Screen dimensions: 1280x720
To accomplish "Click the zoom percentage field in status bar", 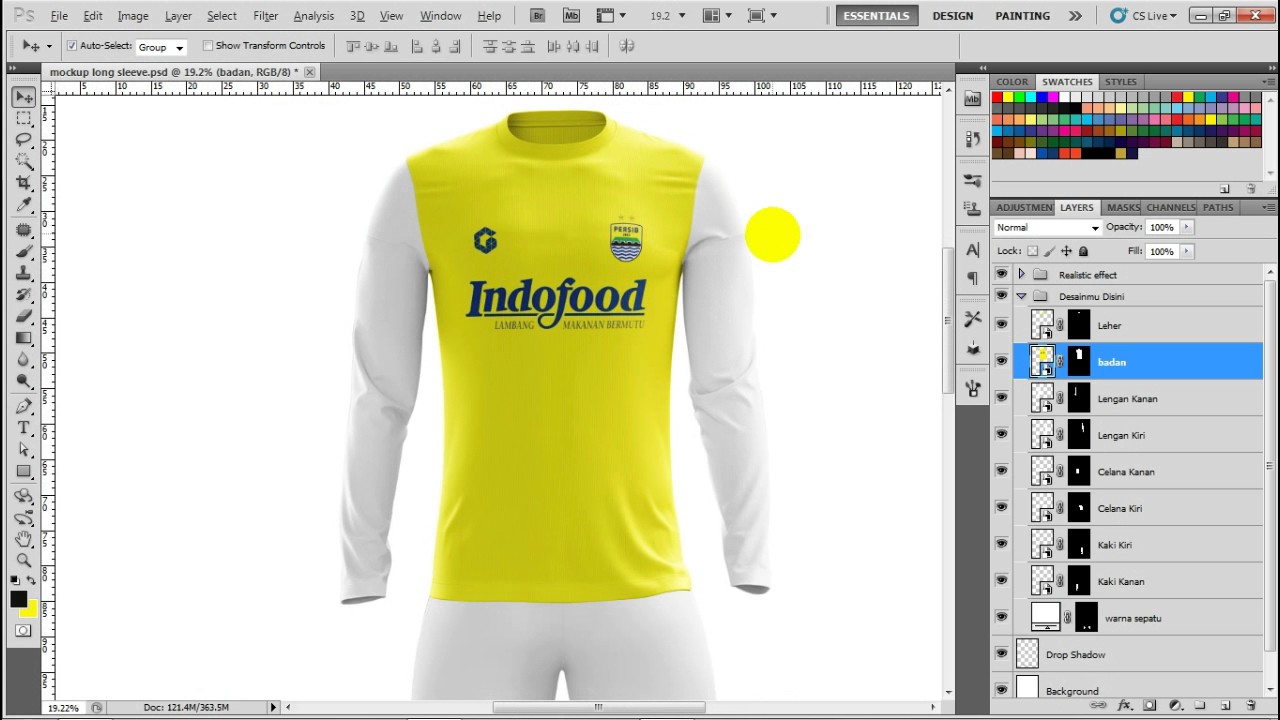I will 63,707.
